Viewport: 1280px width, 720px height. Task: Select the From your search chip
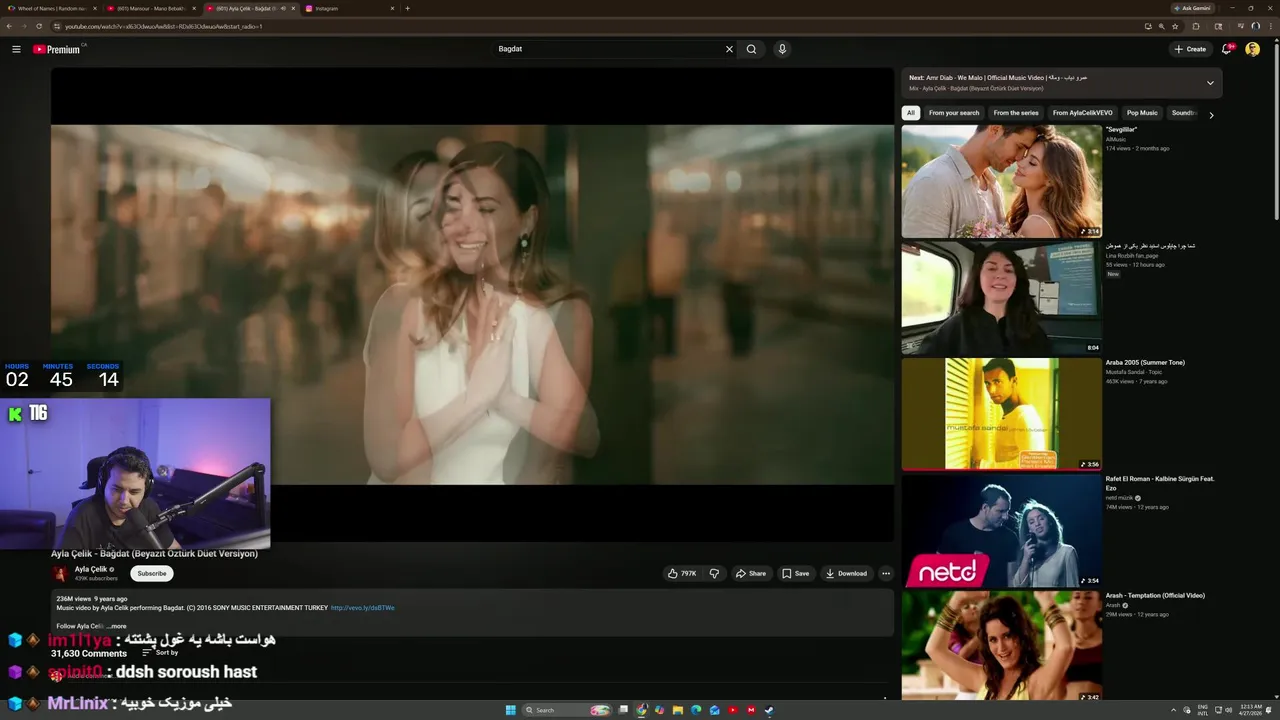pos(954,113)
